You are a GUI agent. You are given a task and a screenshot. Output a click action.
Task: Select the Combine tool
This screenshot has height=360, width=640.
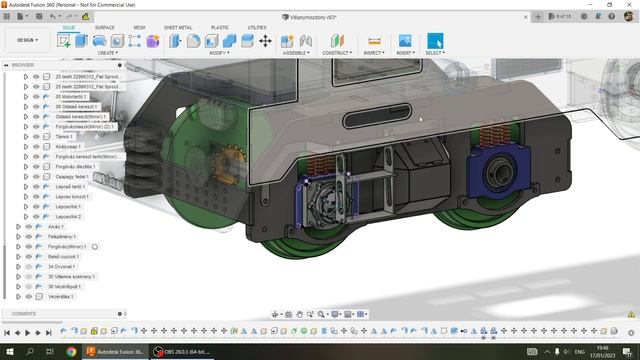click(x=229, y=41)
